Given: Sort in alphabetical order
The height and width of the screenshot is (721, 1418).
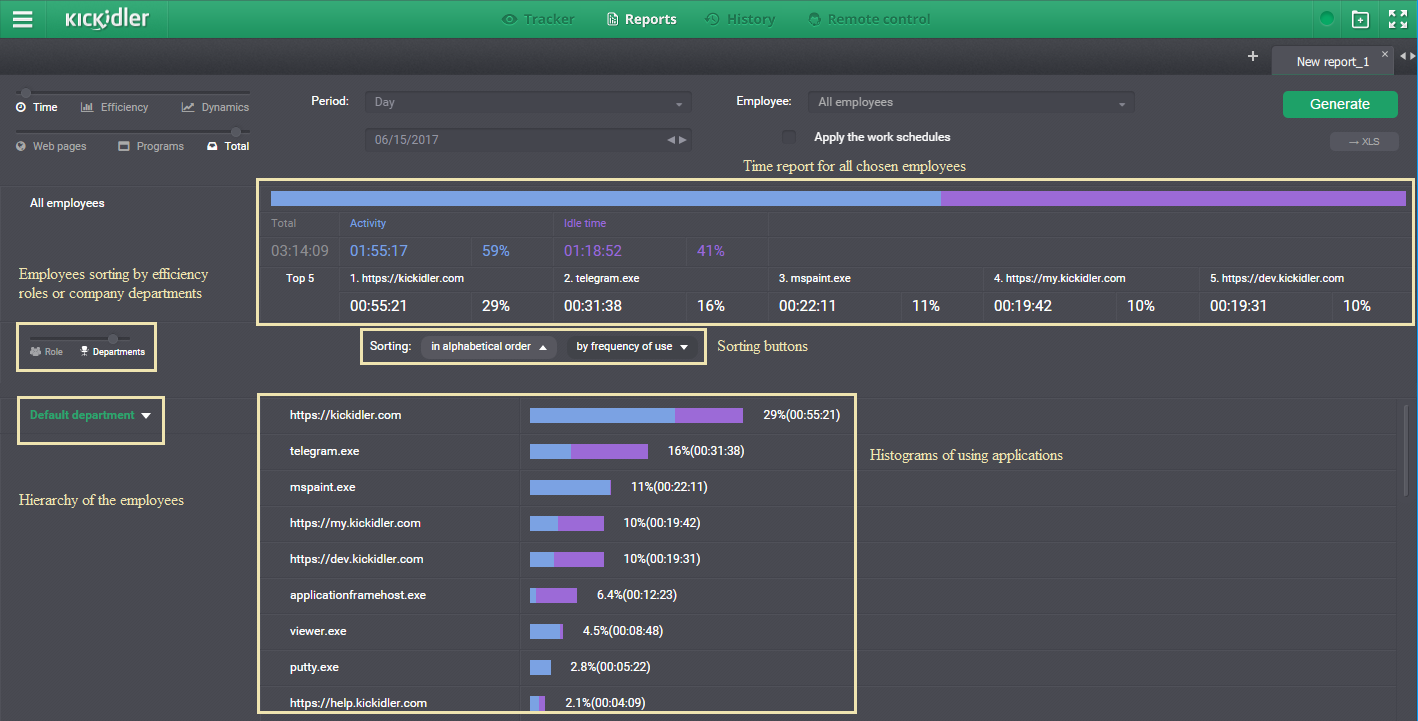Looking at the screenshot, I should click(x=489, y=347).
